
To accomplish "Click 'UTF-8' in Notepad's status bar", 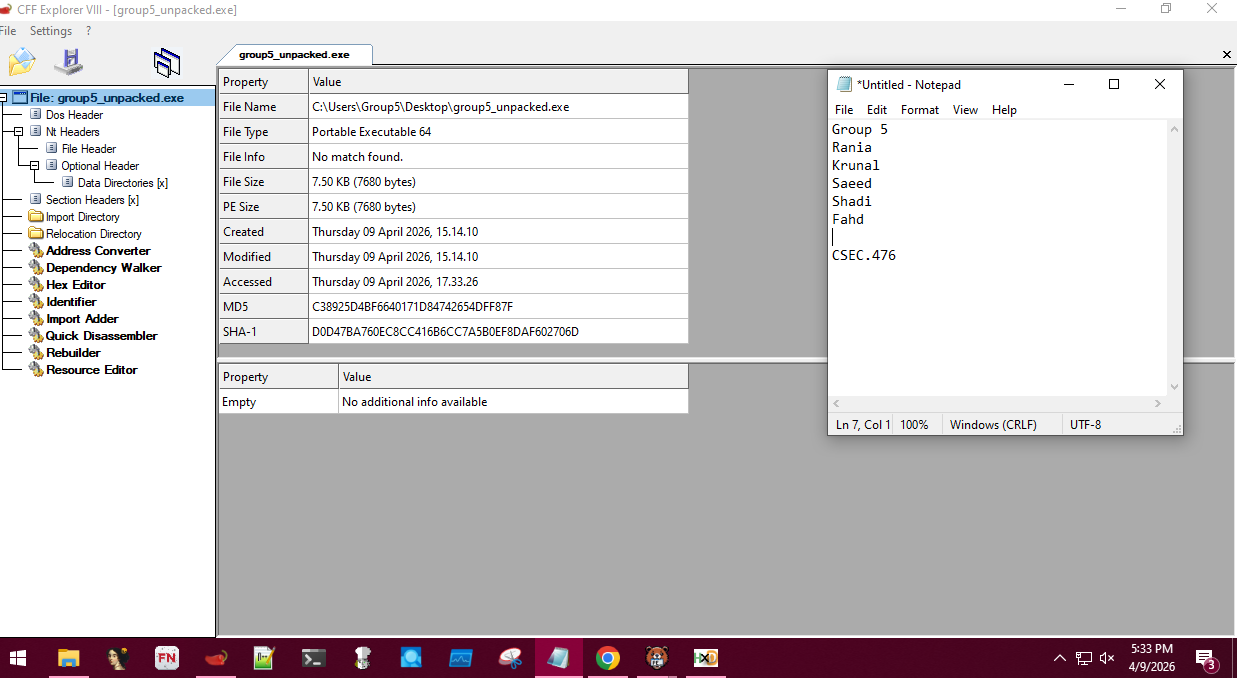I will (1085, 425).
